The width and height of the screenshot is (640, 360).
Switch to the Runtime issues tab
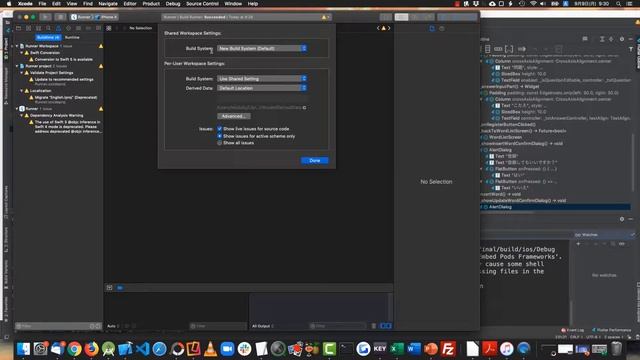pos(72,37)
